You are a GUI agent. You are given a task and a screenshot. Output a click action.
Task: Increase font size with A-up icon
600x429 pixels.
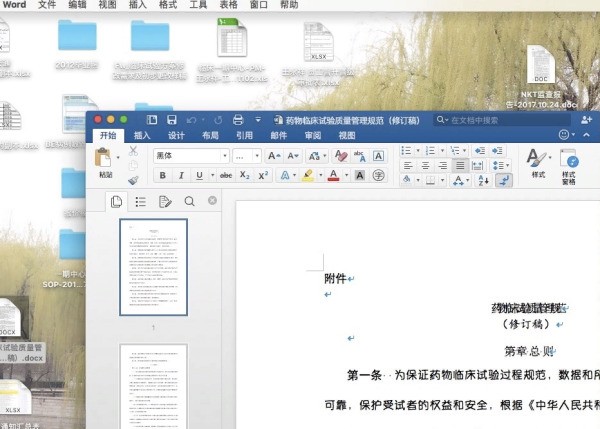[x=274, y=156]
